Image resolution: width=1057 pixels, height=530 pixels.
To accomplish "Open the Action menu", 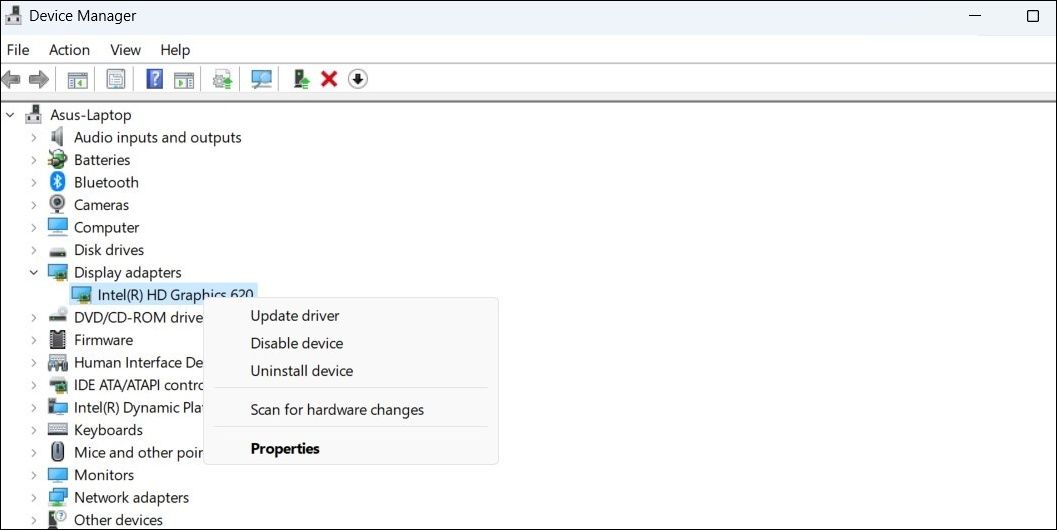I will (x=69, y=50).
